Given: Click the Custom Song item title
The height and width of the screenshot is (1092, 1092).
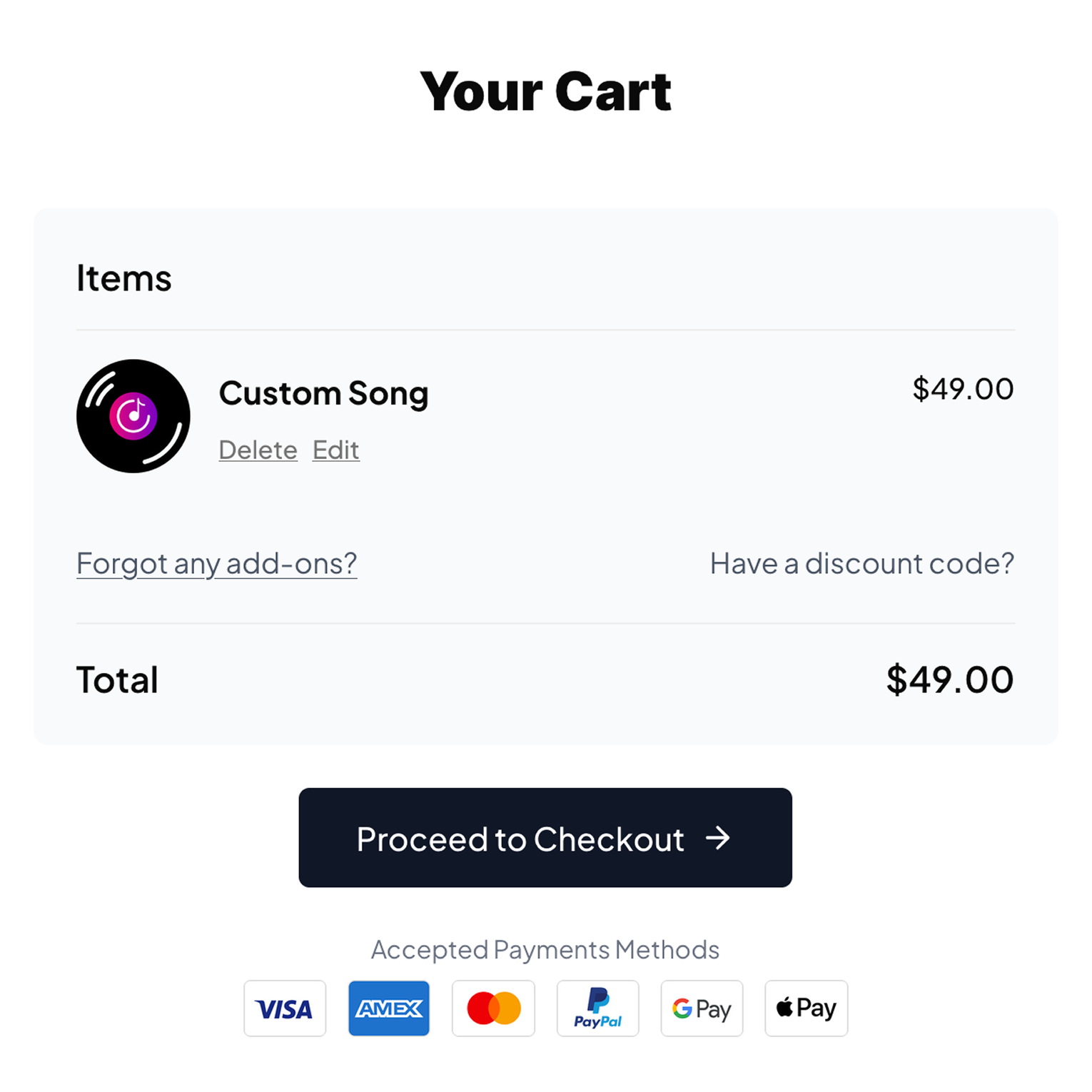Looking at the screenshot, I should (x=323, y=393).
